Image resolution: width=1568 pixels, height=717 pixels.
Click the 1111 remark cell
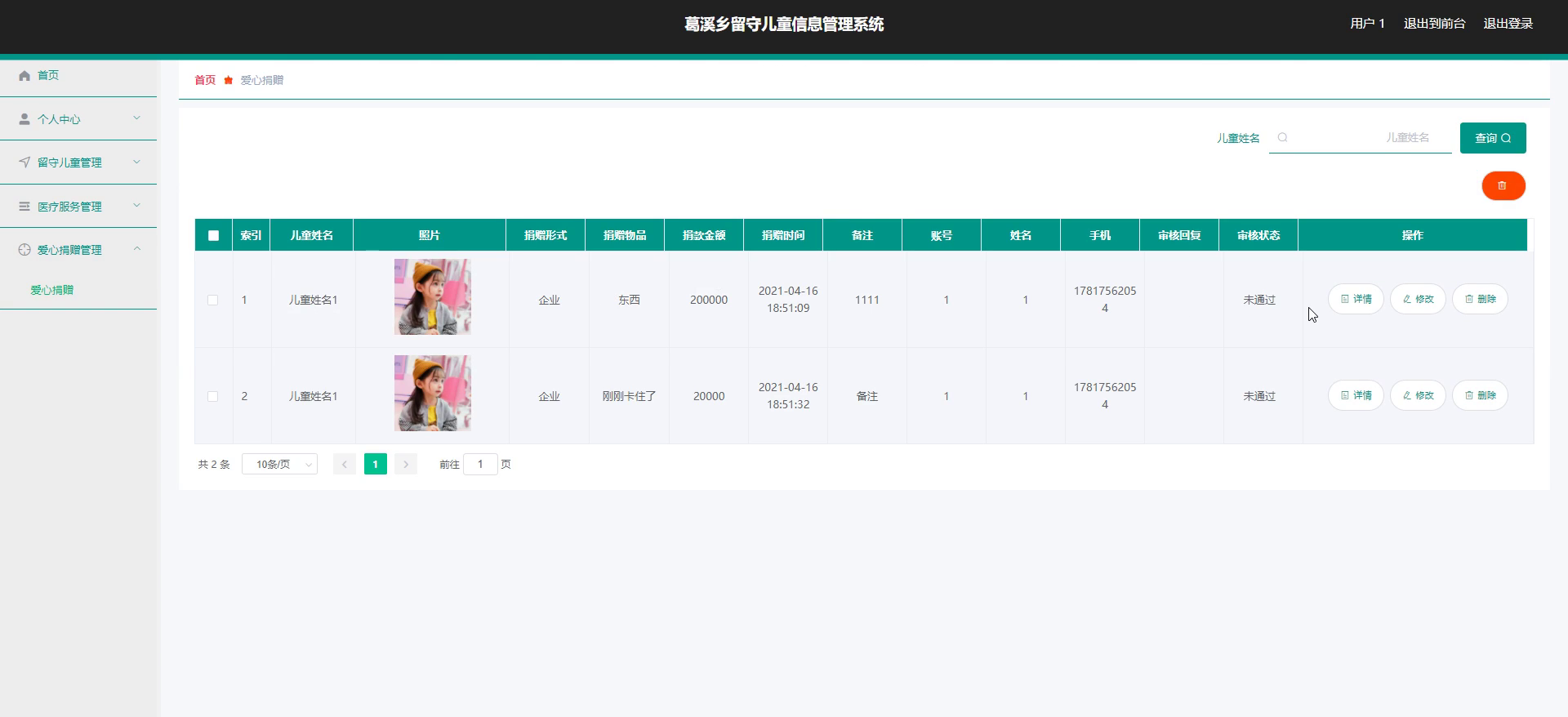(867, 300)
